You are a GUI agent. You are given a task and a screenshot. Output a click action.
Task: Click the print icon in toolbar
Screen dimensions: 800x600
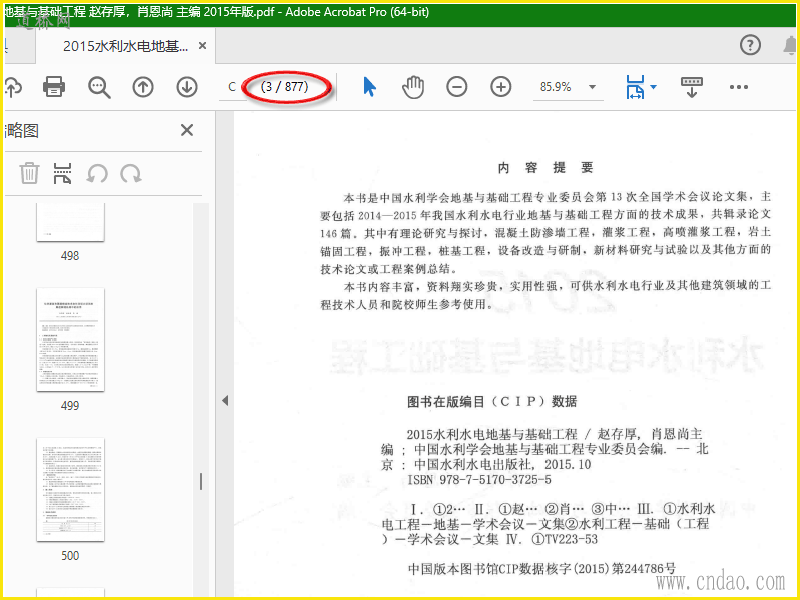pyautogui.click(x=54, y=87)
